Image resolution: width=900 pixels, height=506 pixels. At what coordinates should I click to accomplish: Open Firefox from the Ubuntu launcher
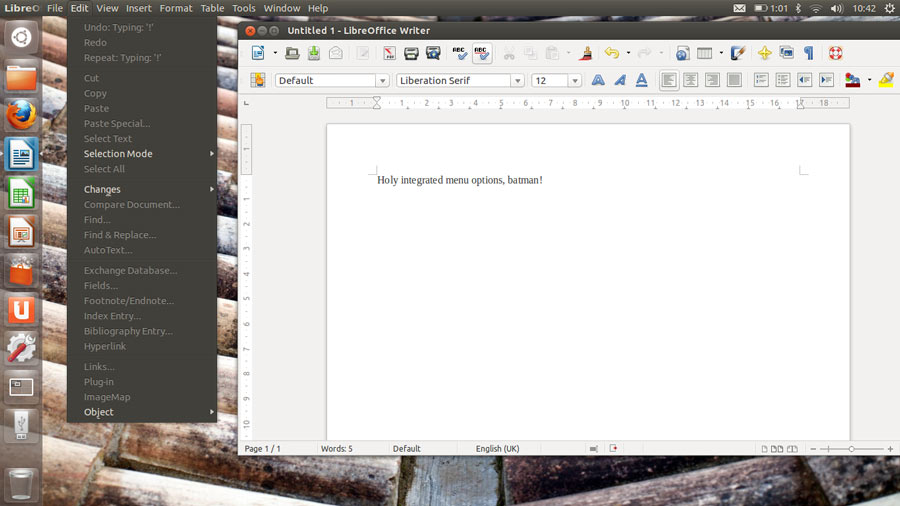pyautogui.click(x=21, y=115)
